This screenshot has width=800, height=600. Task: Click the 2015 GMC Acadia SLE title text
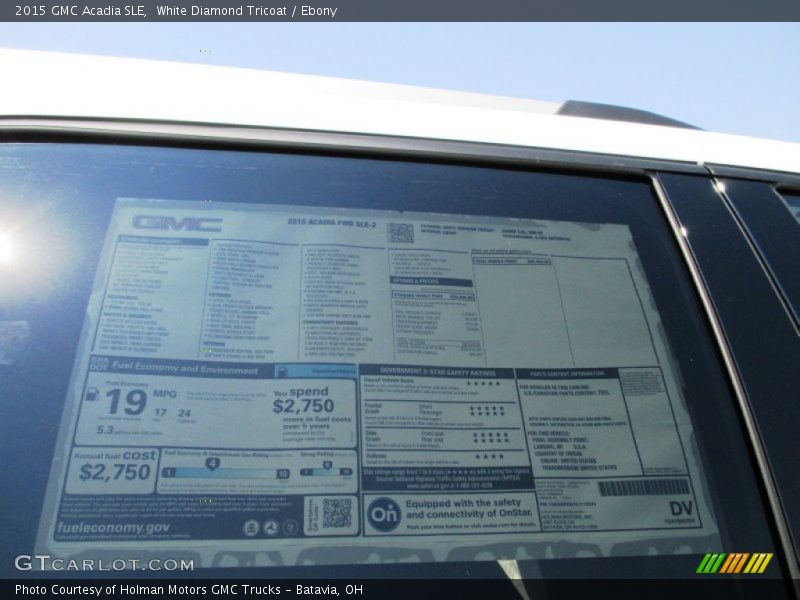tap(81, 11)
